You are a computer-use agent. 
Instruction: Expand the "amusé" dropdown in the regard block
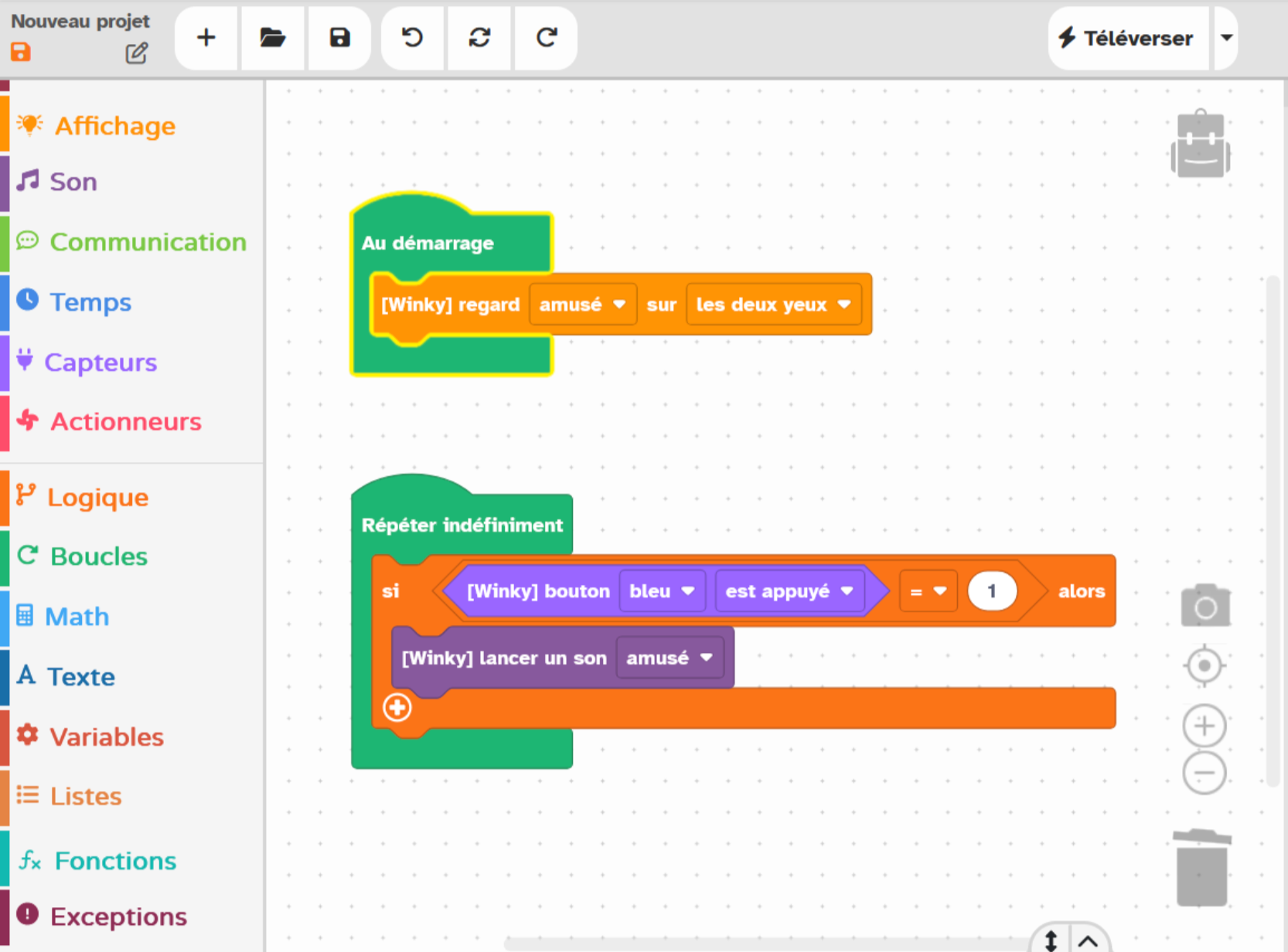[582, 304]
